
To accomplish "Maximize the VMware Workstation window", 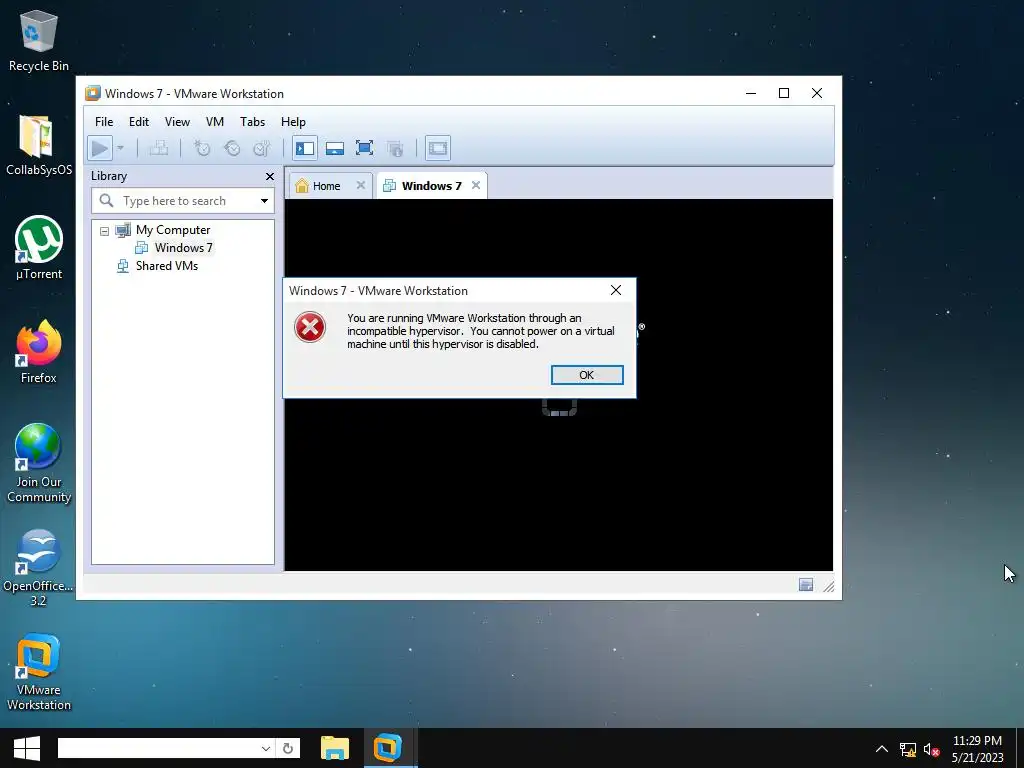I will point(784,93).
